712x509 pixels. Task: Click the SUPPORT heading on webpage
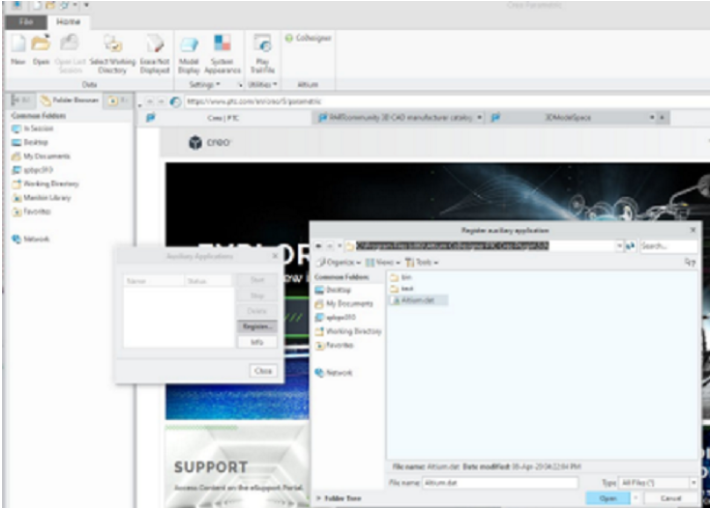(211, 467)
